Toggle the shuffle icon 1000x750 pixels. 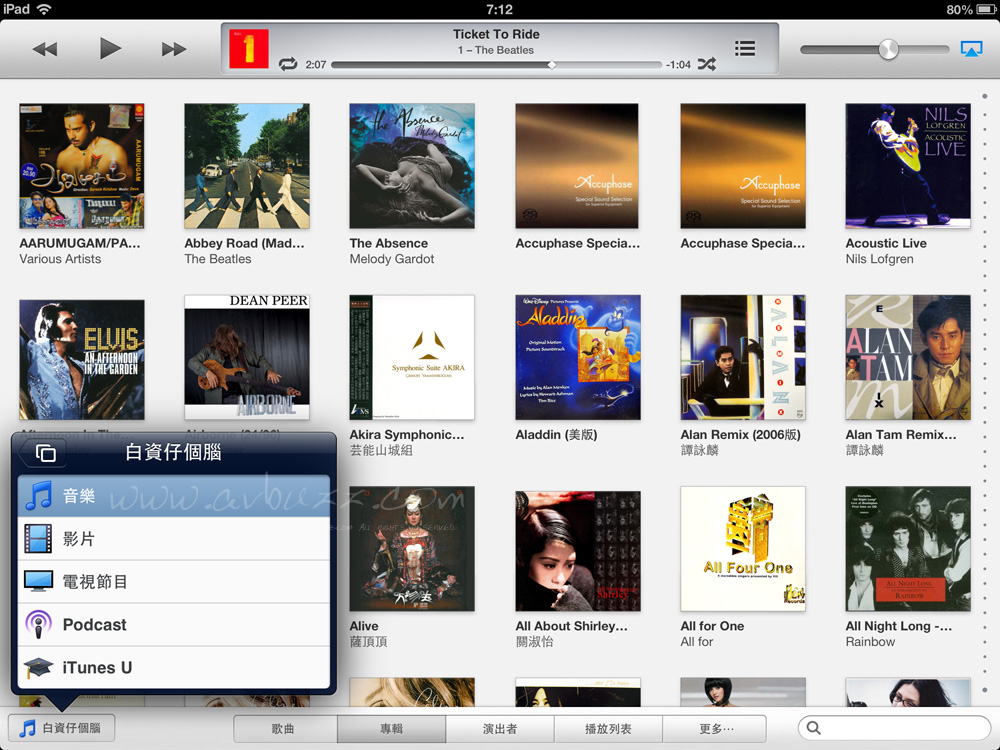point(706,64)
